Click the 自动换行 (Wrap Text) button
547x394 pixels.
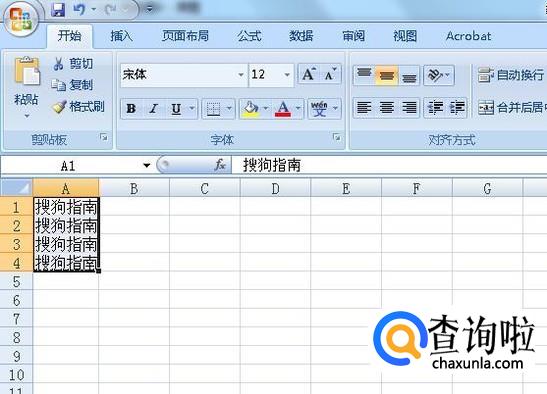coord(511,75)
